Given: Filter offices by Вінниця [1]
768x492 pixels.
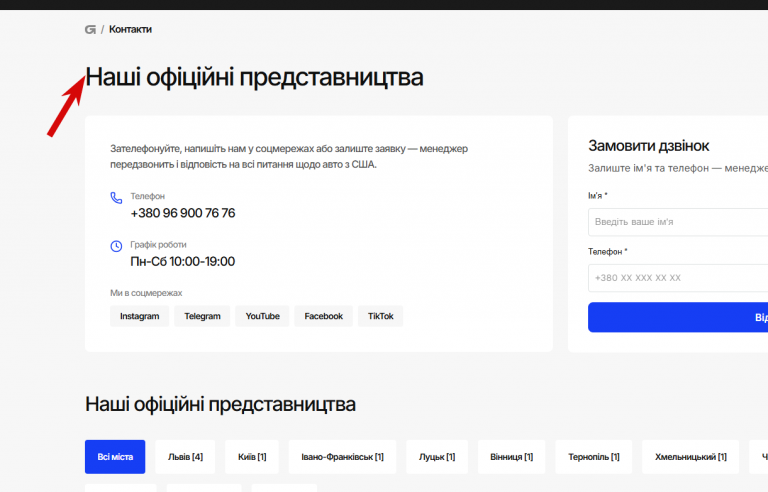Looking at the screenshot, I should [x=511, y=457].
